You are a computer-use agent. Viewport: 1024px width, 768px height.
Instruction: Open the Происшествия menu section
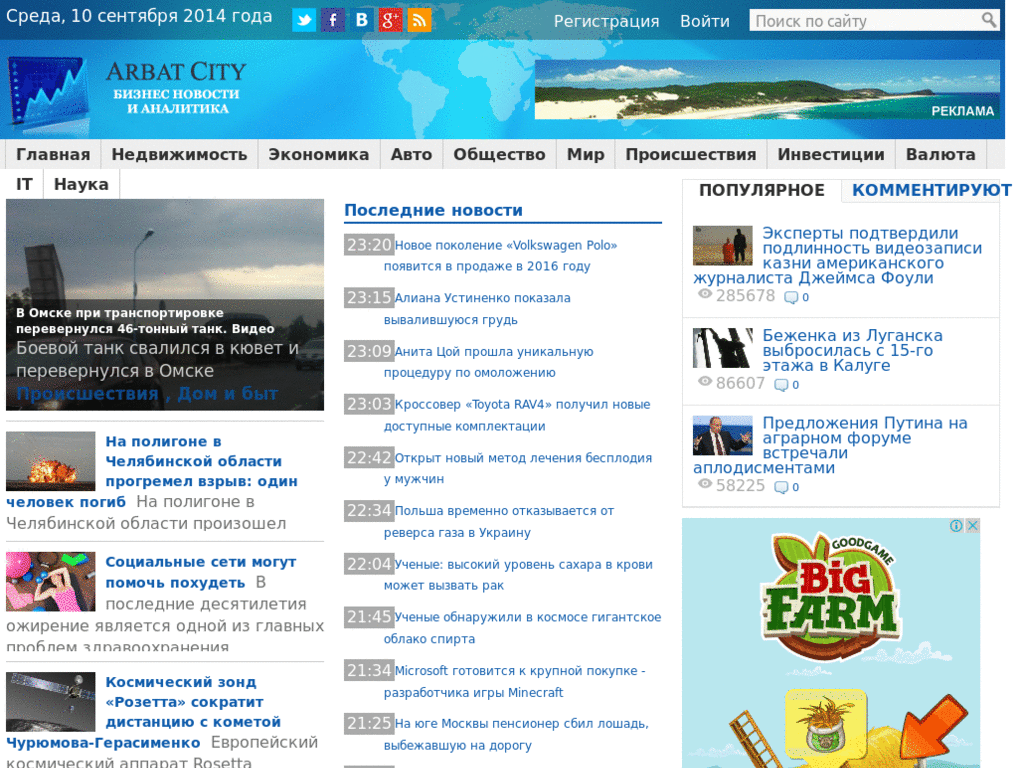coord(690,155)
